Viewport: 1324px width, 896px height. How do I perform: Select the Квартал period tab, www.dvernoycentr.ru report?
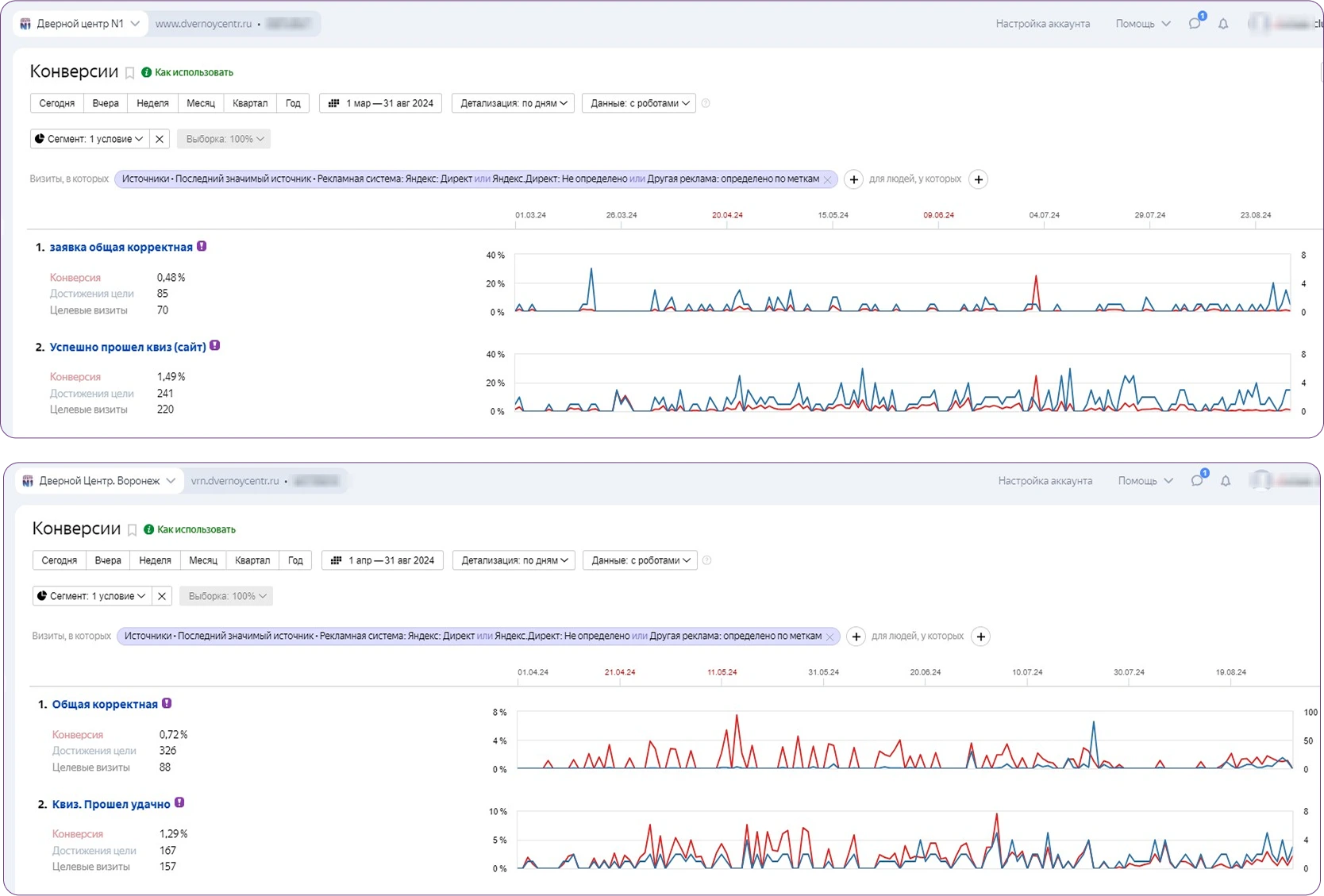[x=250, y=103]
